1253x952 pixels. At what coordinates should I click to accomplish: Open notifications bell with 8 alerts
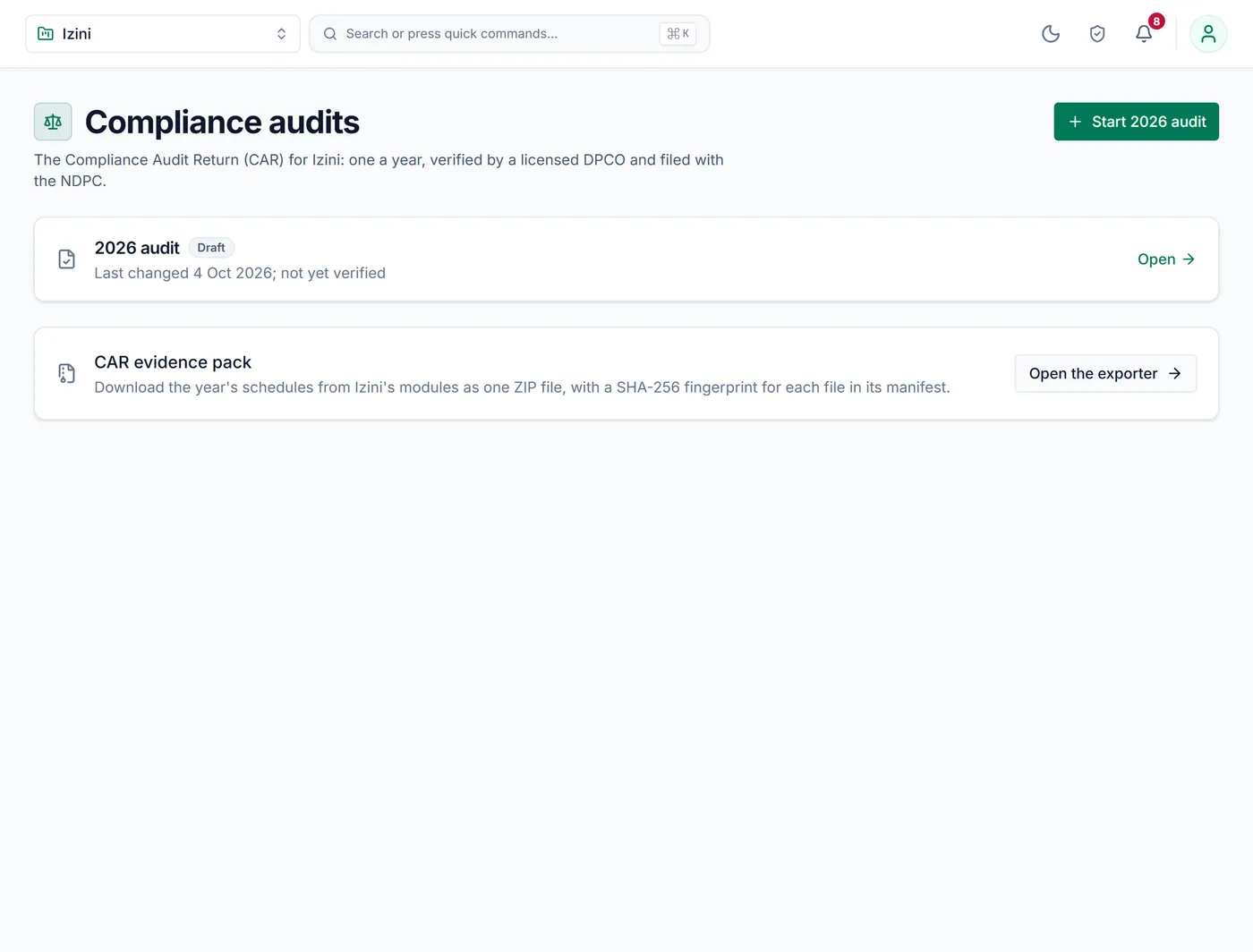coord(1144,34)
